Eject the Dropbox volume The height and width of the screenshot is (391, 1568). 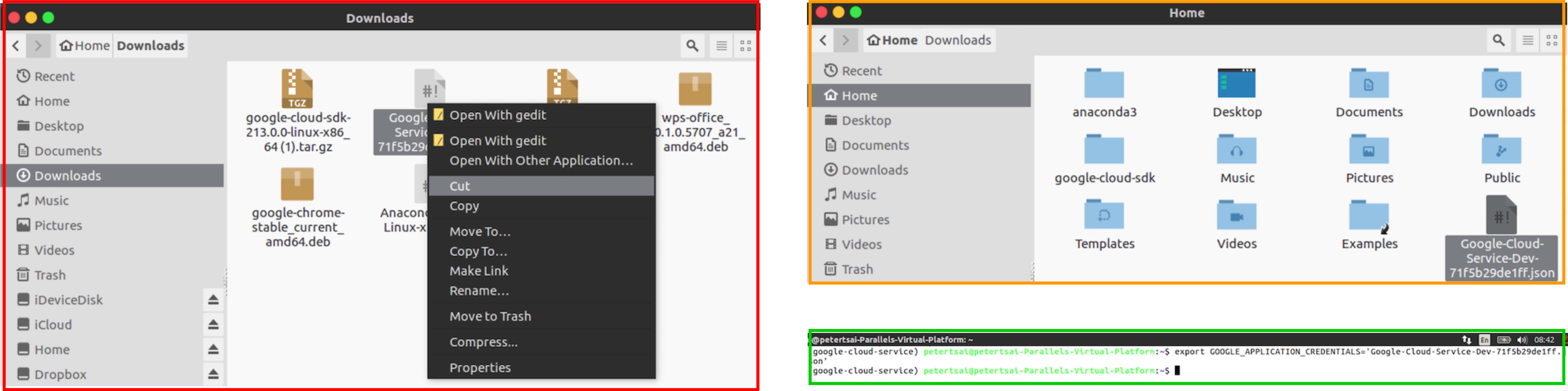213,374
